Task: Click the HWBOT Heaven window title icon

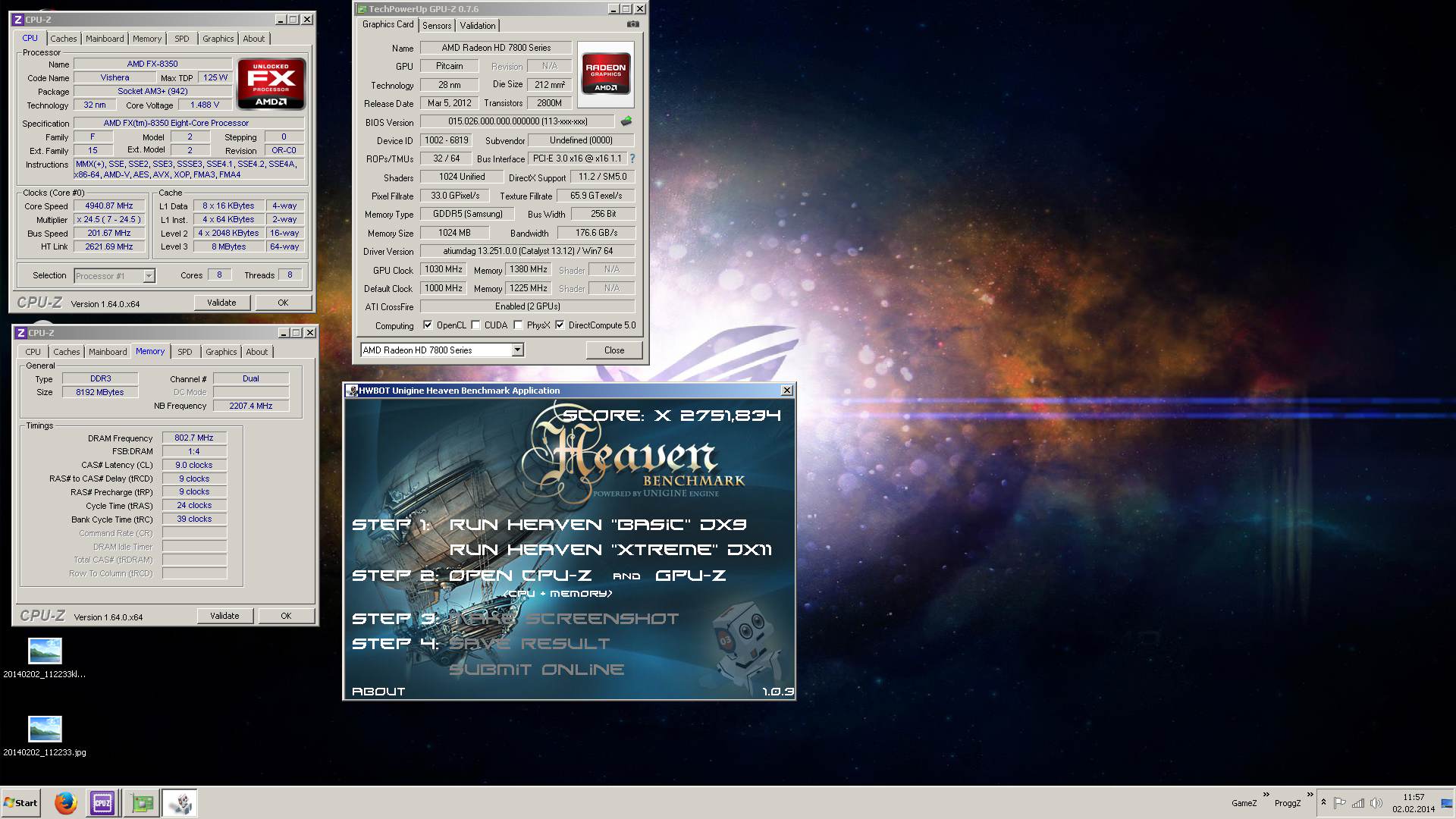Action: [x=352, y=391]
